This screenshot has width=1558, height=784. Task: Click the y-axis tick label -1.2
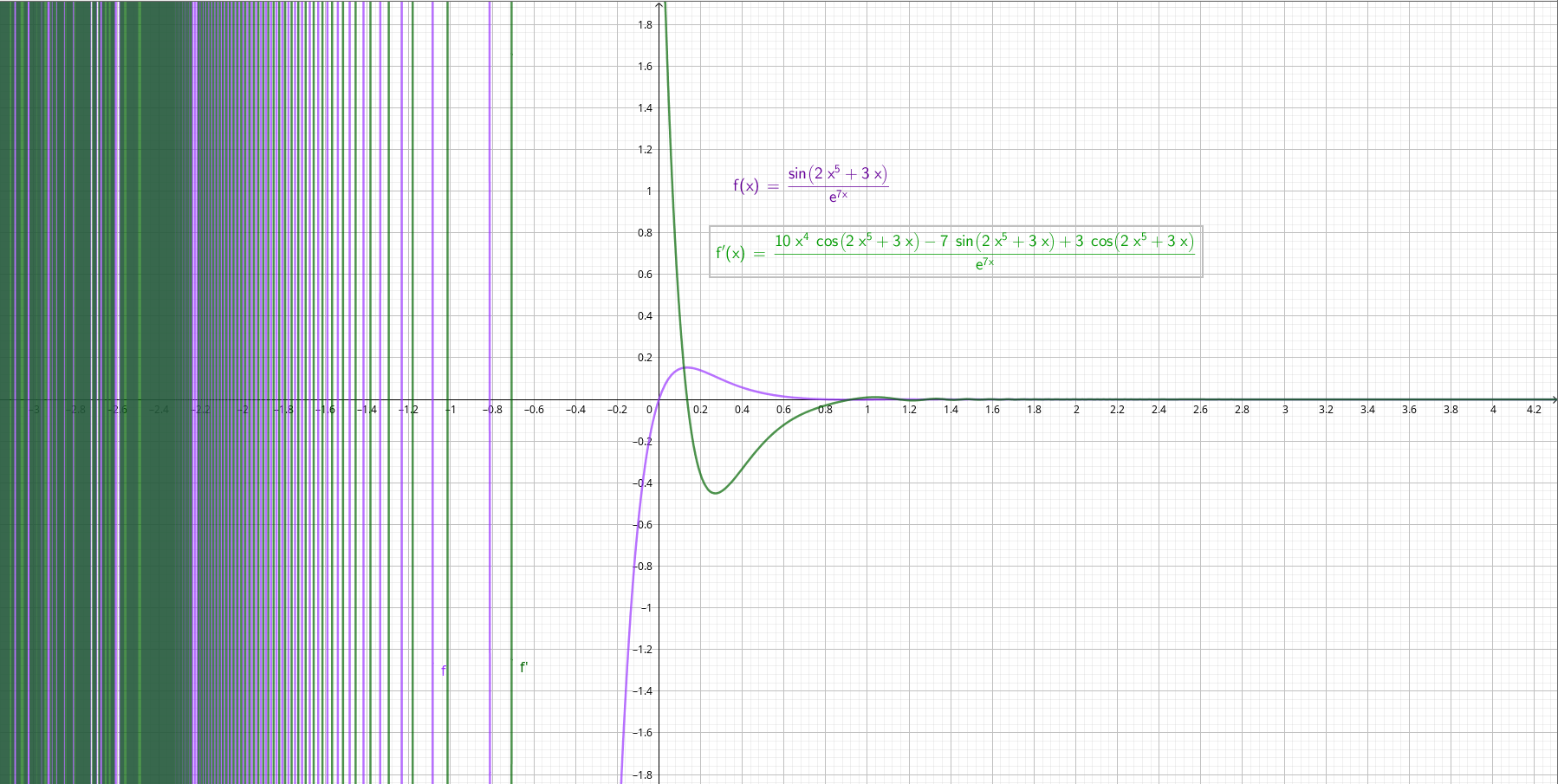pos(643,650)
